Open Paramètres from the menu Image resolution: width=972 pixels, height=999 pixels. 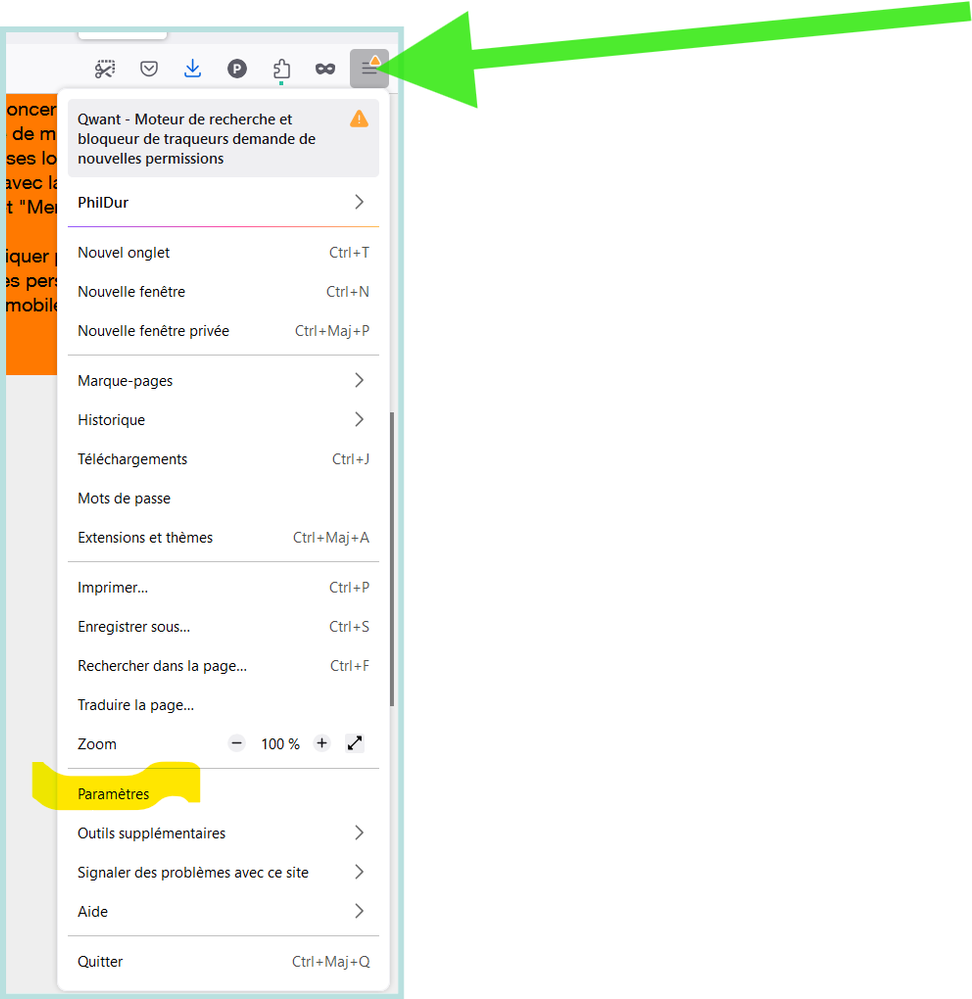point(114,794)
